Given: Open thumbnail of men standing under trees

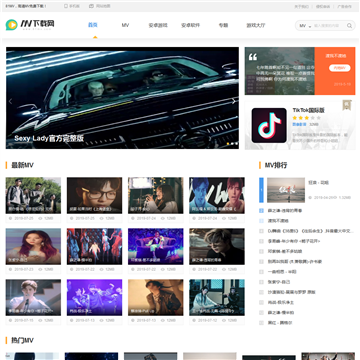Looking at the screenshot, I should coord(33,195).
